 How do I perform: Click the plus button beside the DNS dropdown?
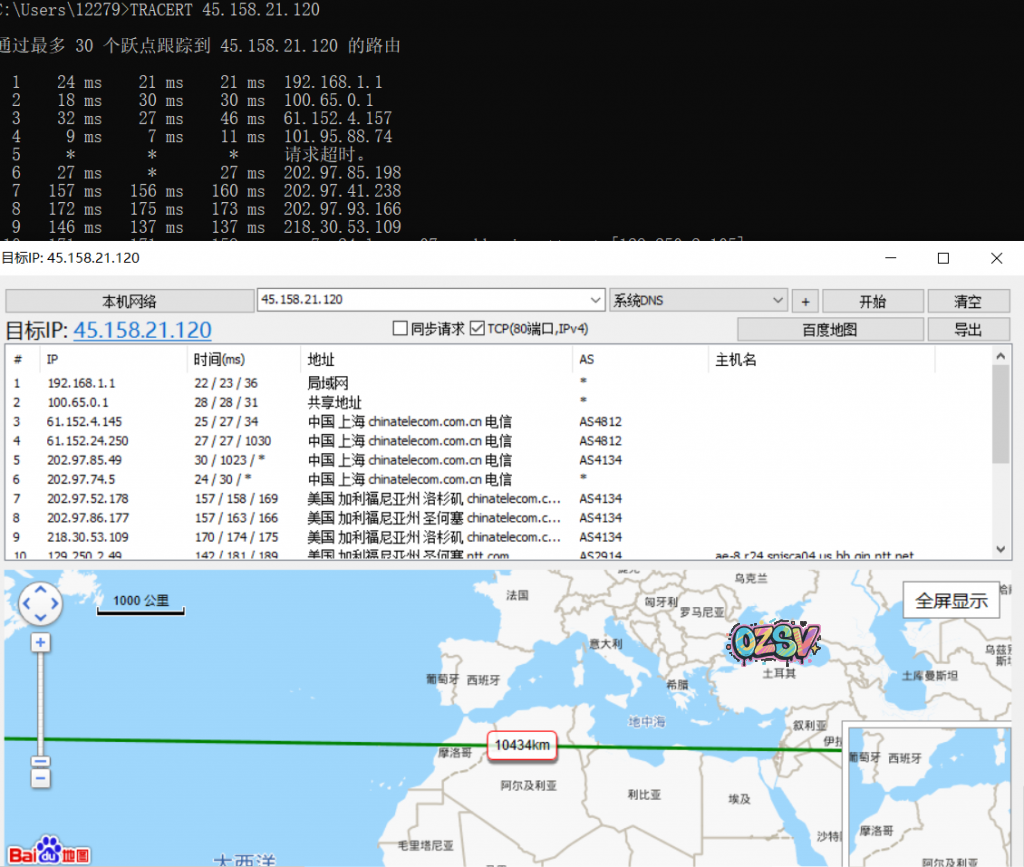pos(805,301)
